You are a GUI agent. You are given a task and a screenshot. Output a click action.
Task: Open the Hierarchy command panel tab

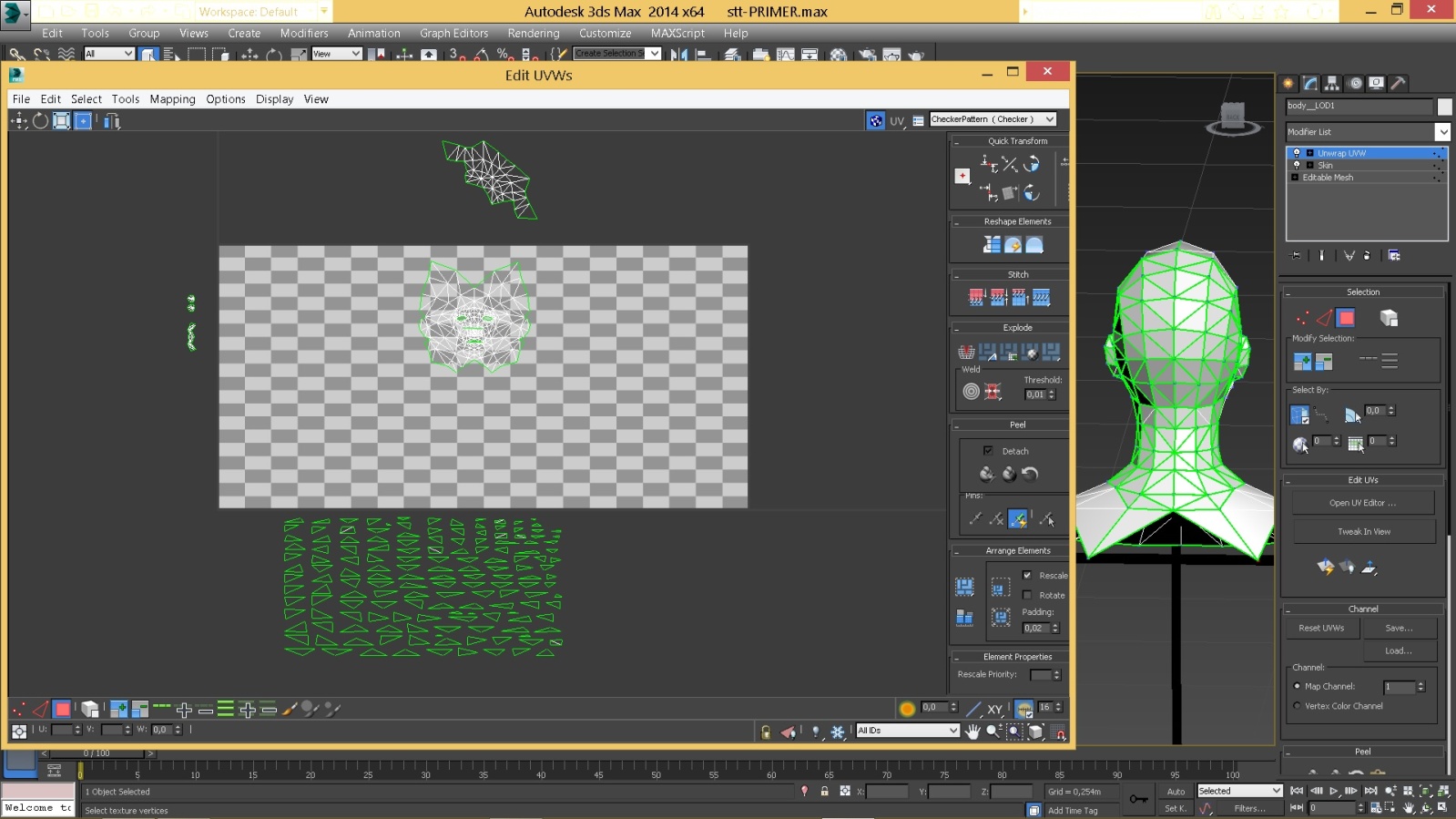coord(1332,83)
